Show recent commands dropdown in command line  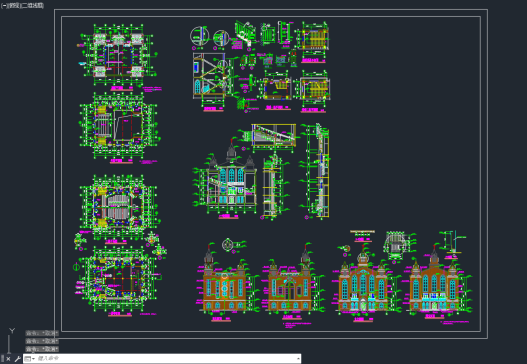30,359
